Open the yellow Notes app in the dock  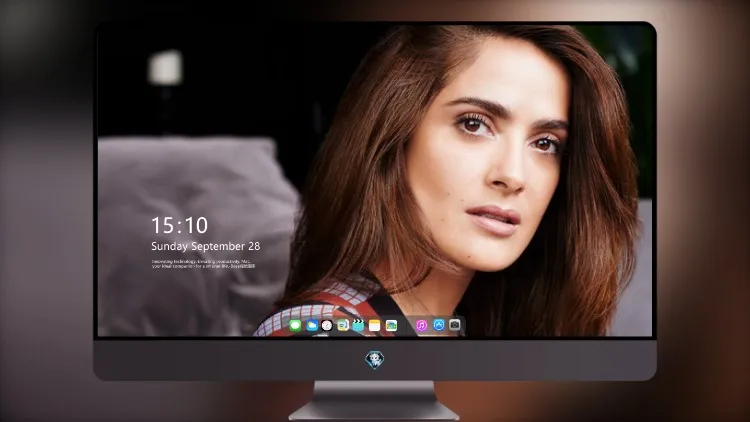[375, 326]
